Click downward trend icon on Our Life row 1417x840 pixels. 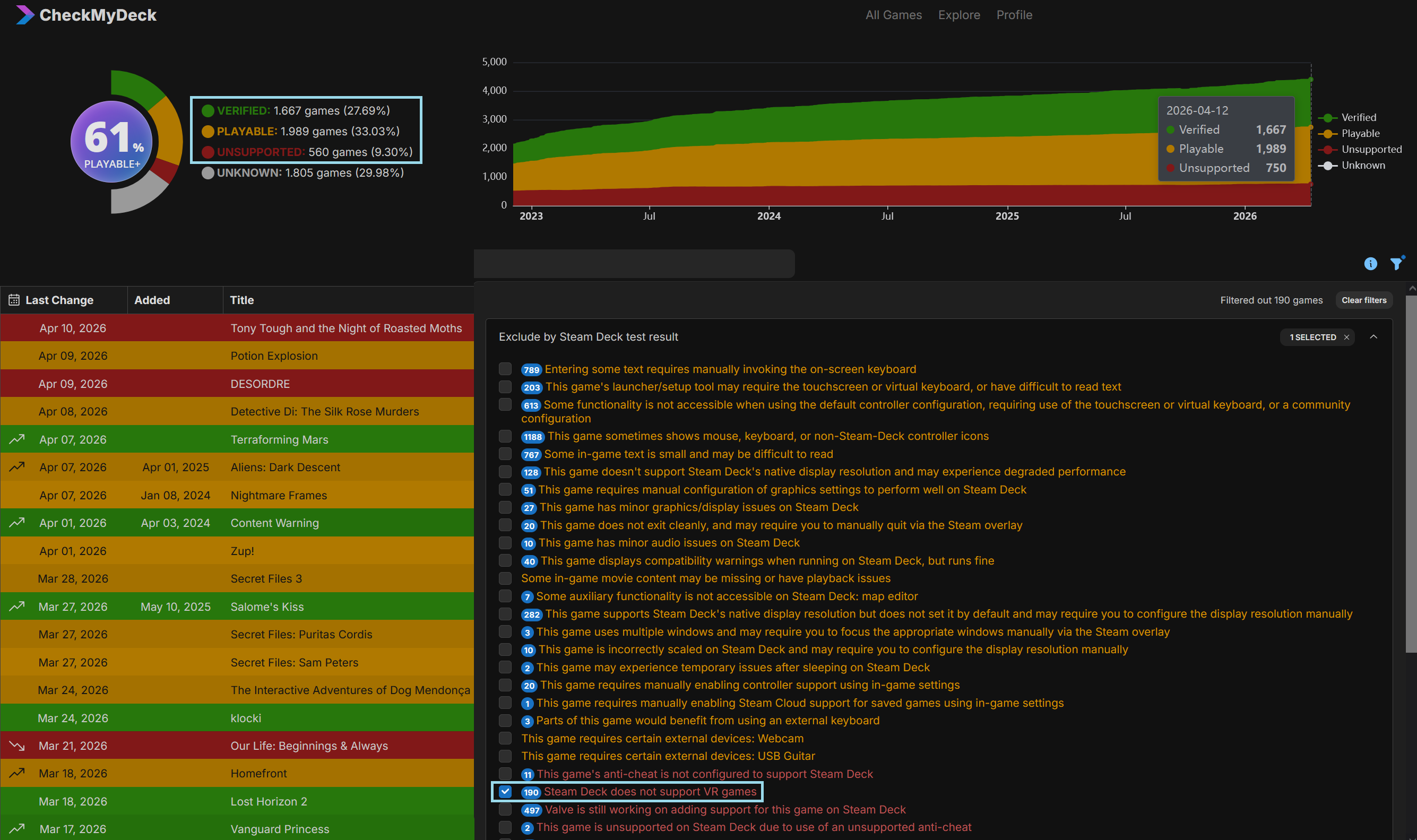point(17,746)
